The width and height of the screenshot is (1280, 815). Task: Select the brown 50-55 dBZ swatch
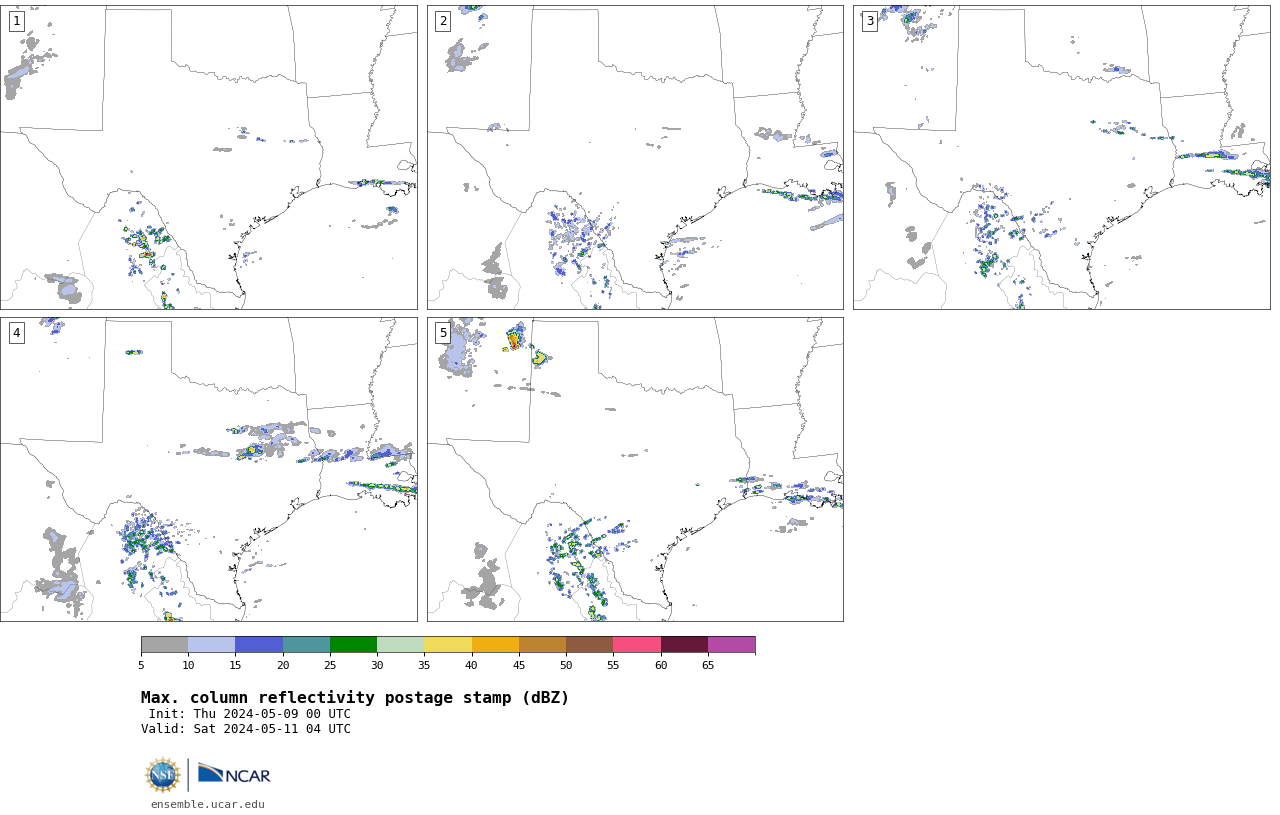coord(589,644)
